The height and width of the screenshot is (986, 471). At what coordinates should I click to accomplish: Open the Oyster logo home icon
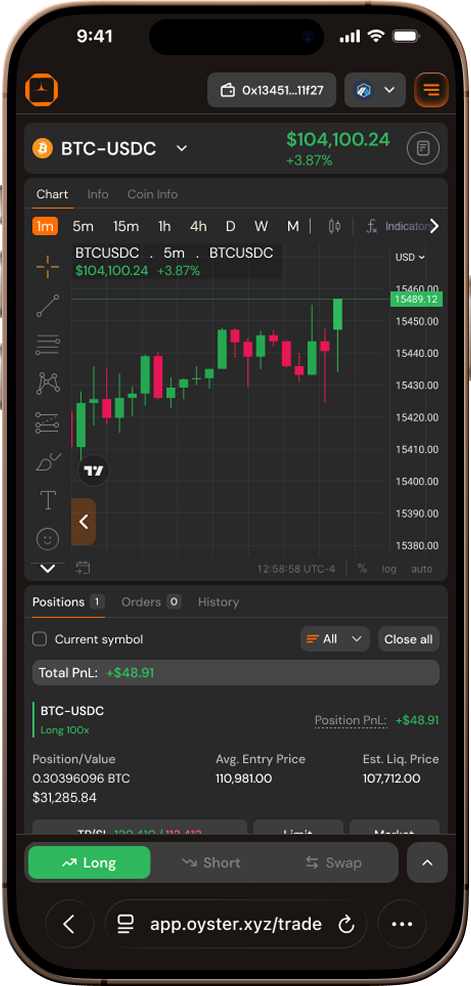[x=42, y=90]
